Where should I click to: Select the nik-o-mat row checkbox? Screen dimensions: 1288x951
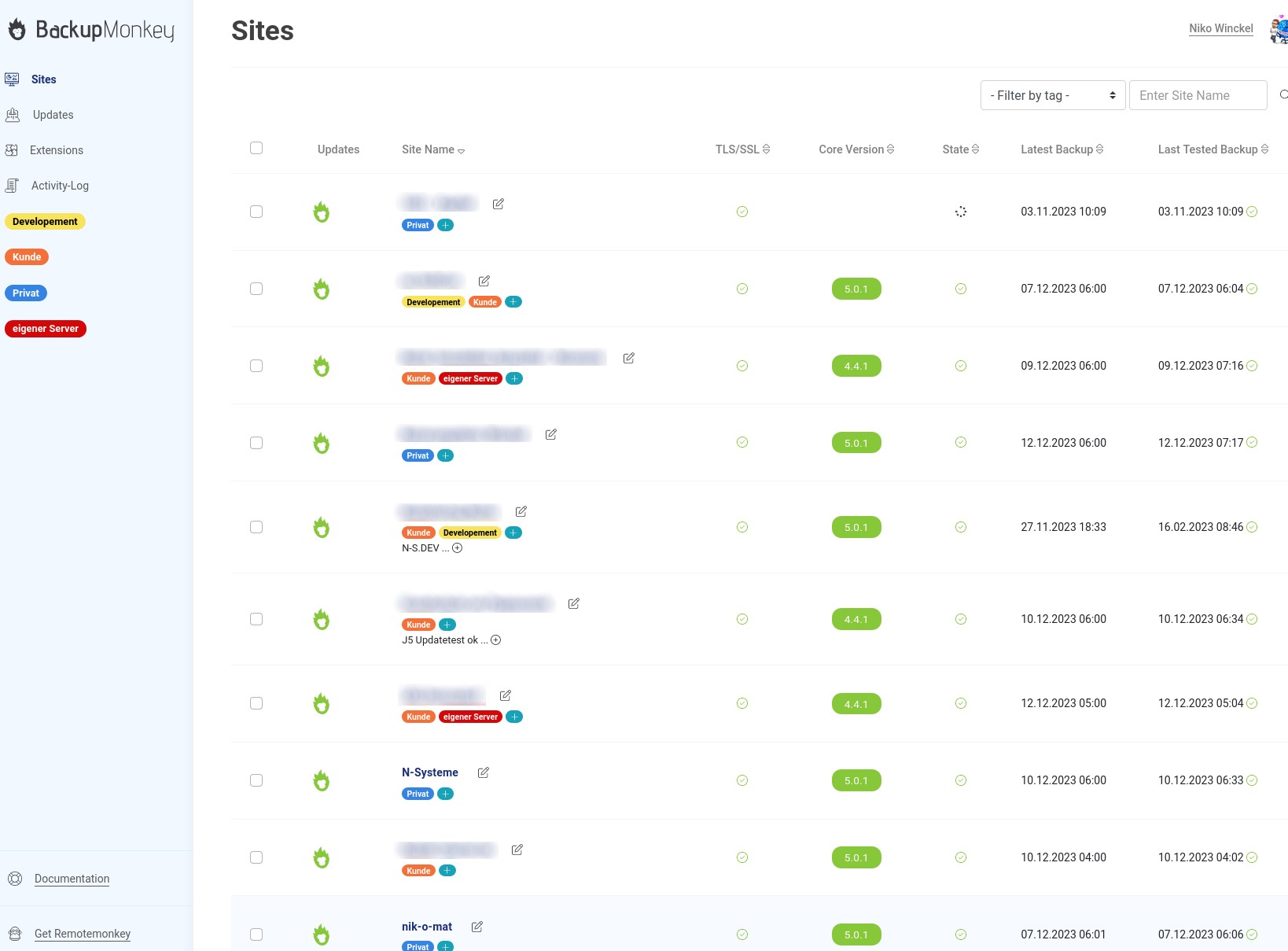point(256,934)
